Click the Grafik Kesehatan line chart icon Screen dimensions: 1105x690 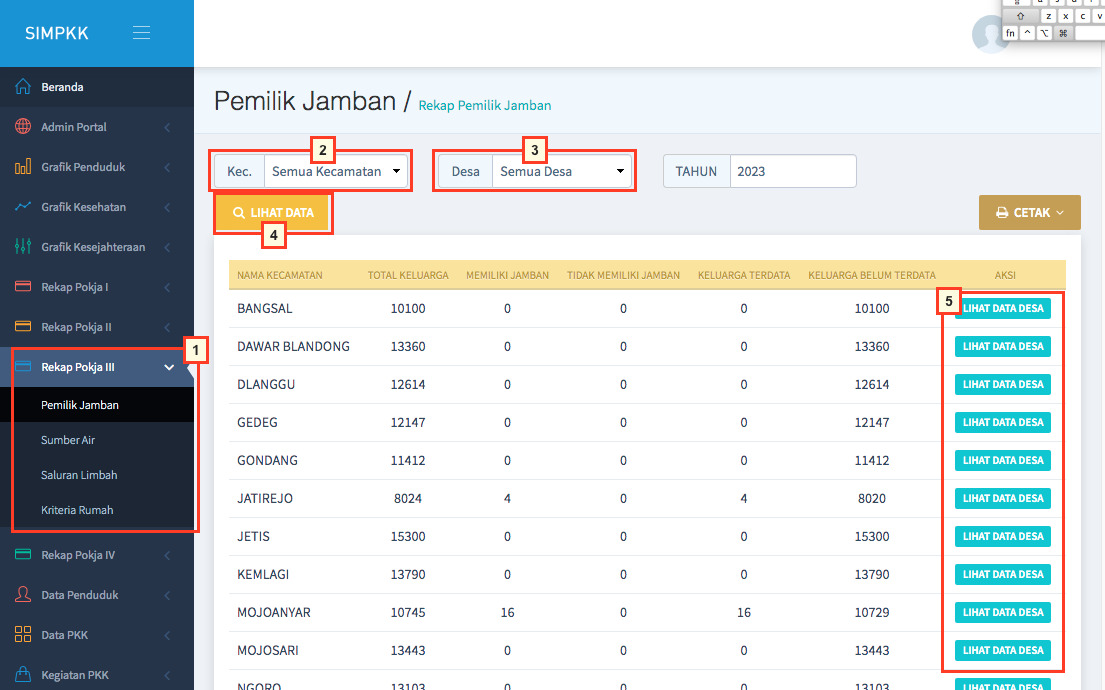[23, 207]
